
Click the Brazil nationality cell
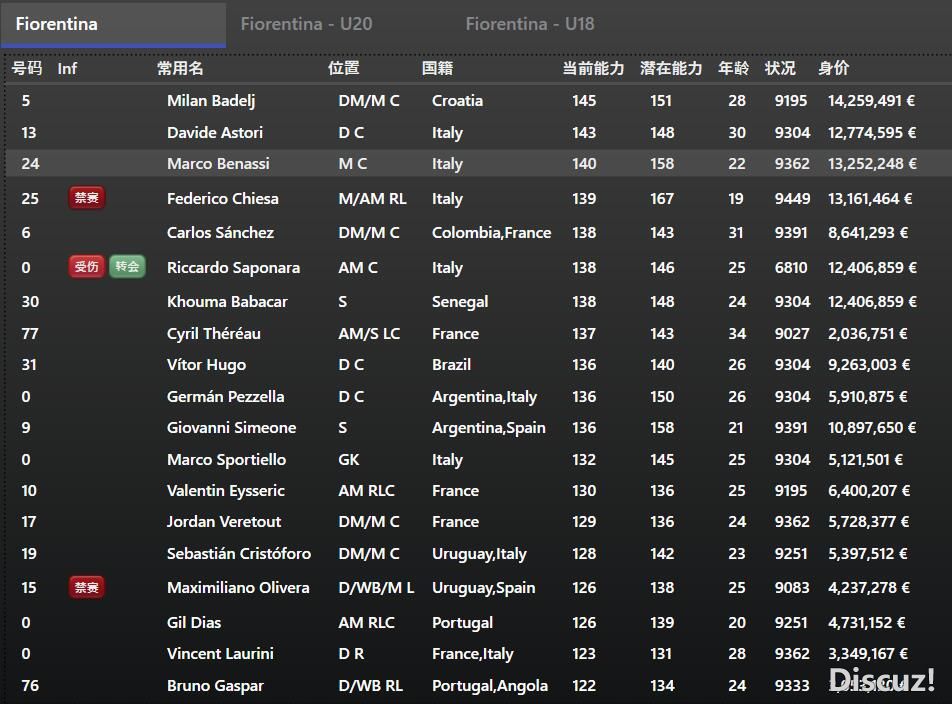(x=451, y=365)
